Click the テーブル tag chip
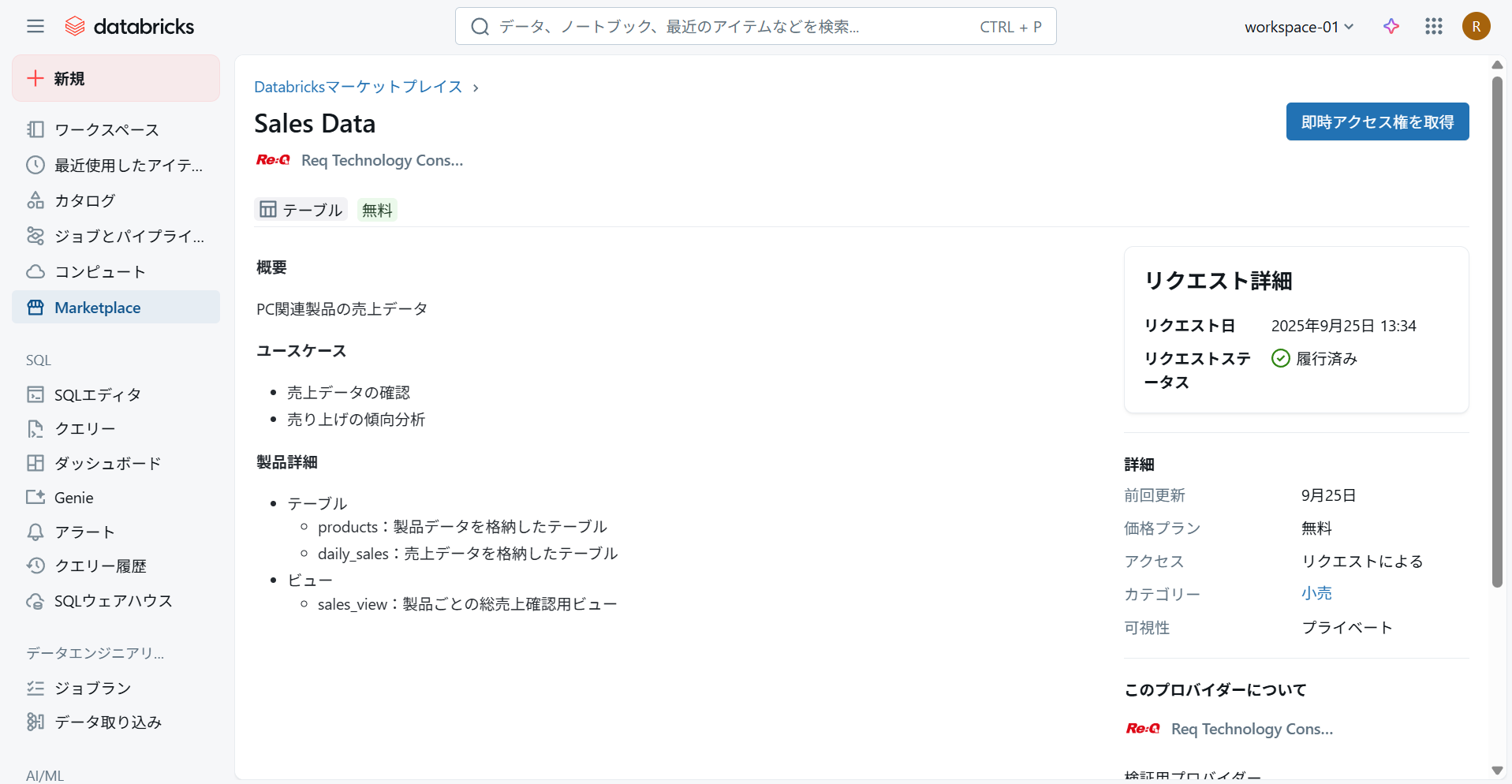Screen dimensions: 1512x784 301,210
